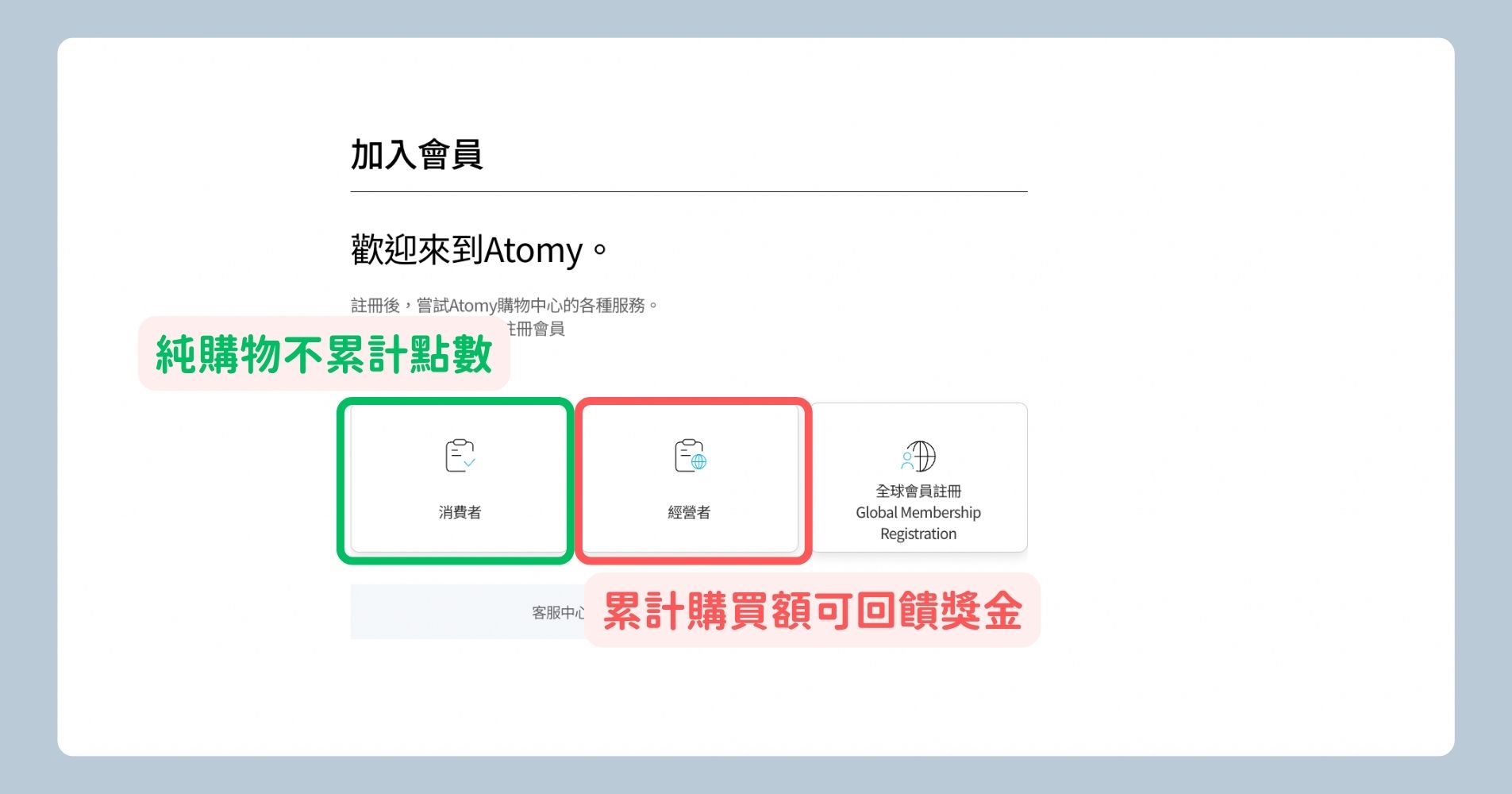The height and width of the screenshot is (794, 1512).
Task: Open the 消費者 registration option via its icon
Action: tap(459, 455)
